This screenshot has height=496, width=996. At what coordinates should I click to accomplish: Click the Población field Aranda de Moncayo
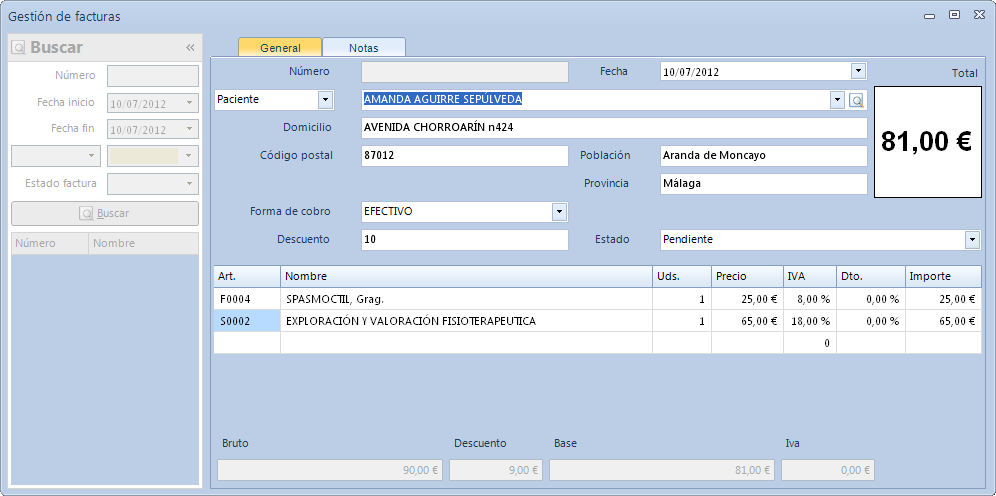click(764, 156)
